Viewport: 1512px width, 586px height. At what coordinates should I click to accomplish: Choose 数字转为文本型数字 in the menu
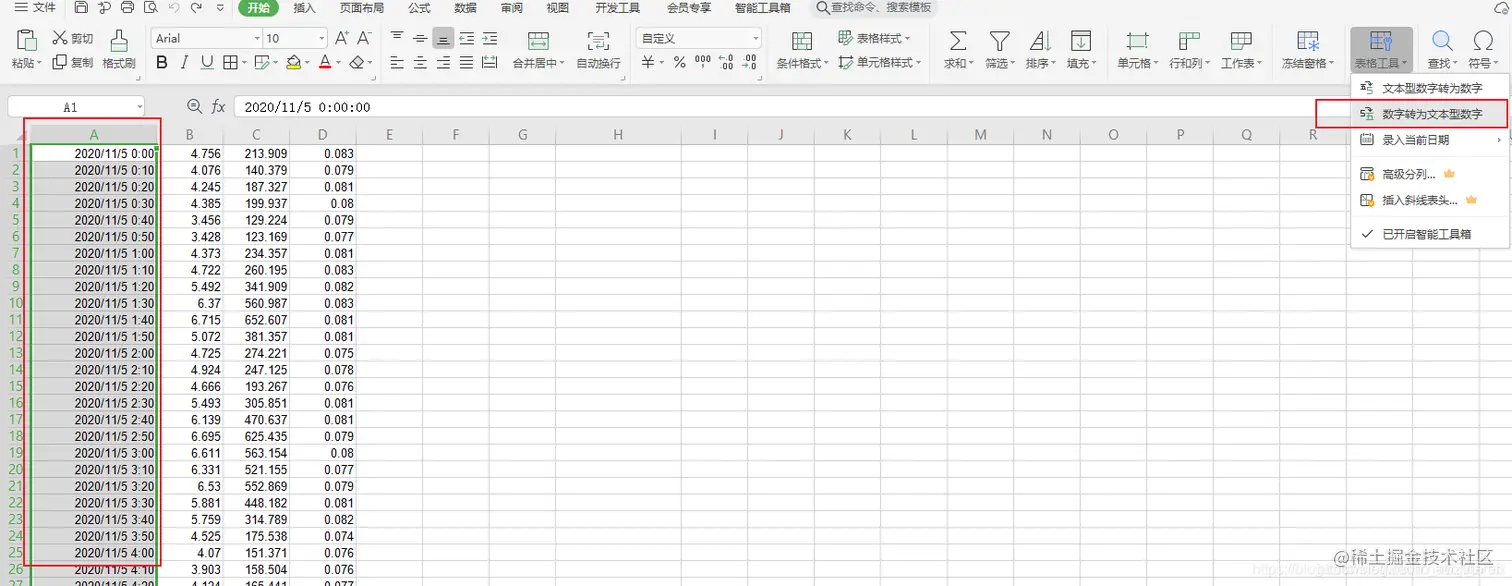pos(1429,114)
